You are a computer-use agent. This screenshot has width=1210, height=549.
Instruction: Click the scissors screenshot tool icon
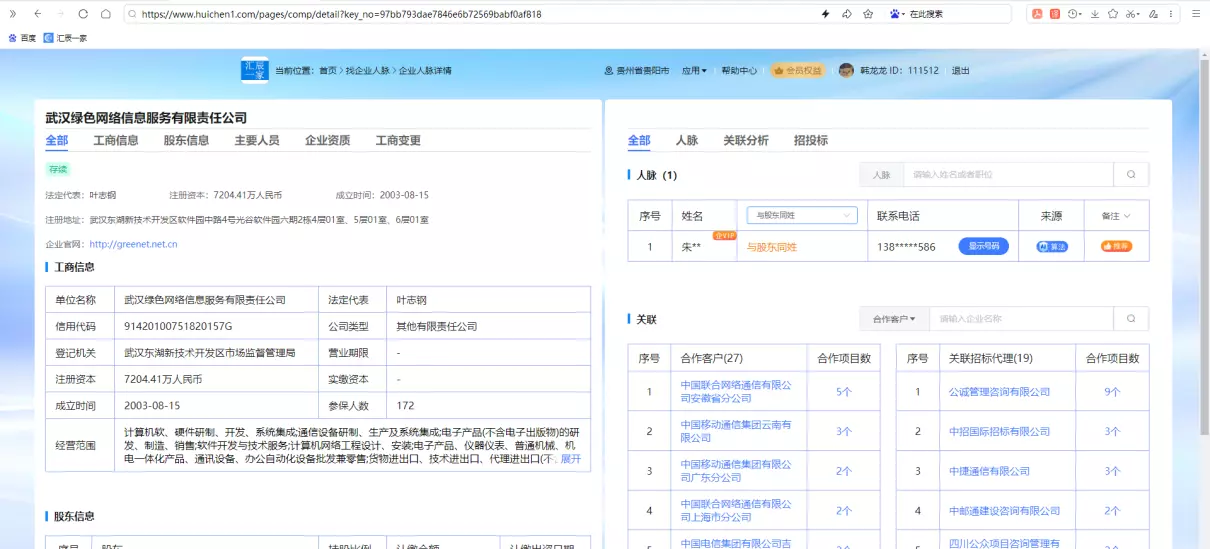[x=1134, y=14]
